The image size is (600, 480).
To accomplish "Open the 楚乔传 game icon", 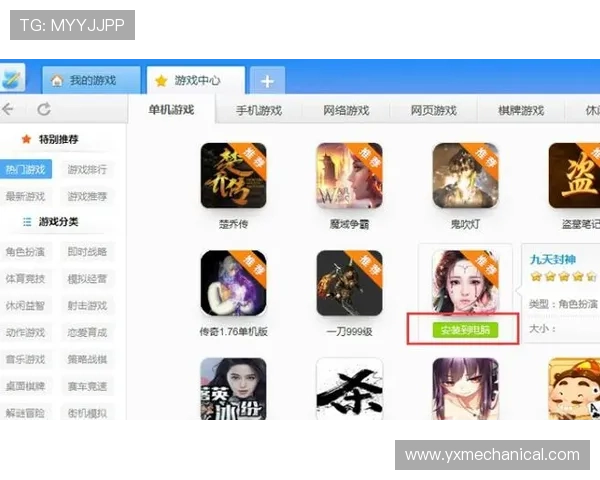I will tap(233, 176).
